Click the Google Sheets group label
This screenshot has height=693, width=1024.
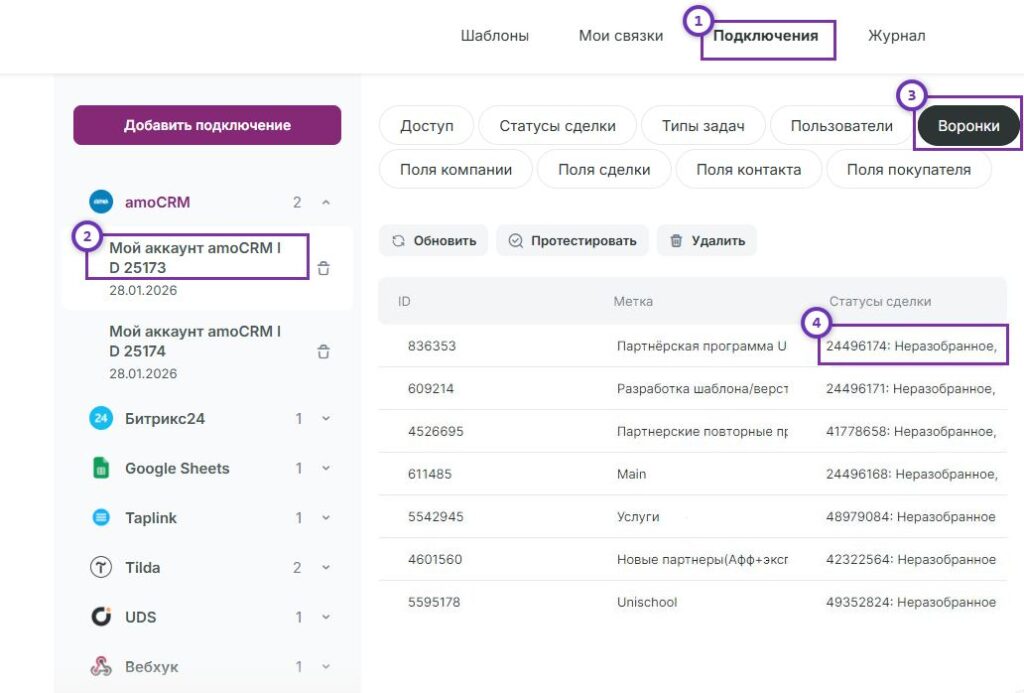point(177,468)
